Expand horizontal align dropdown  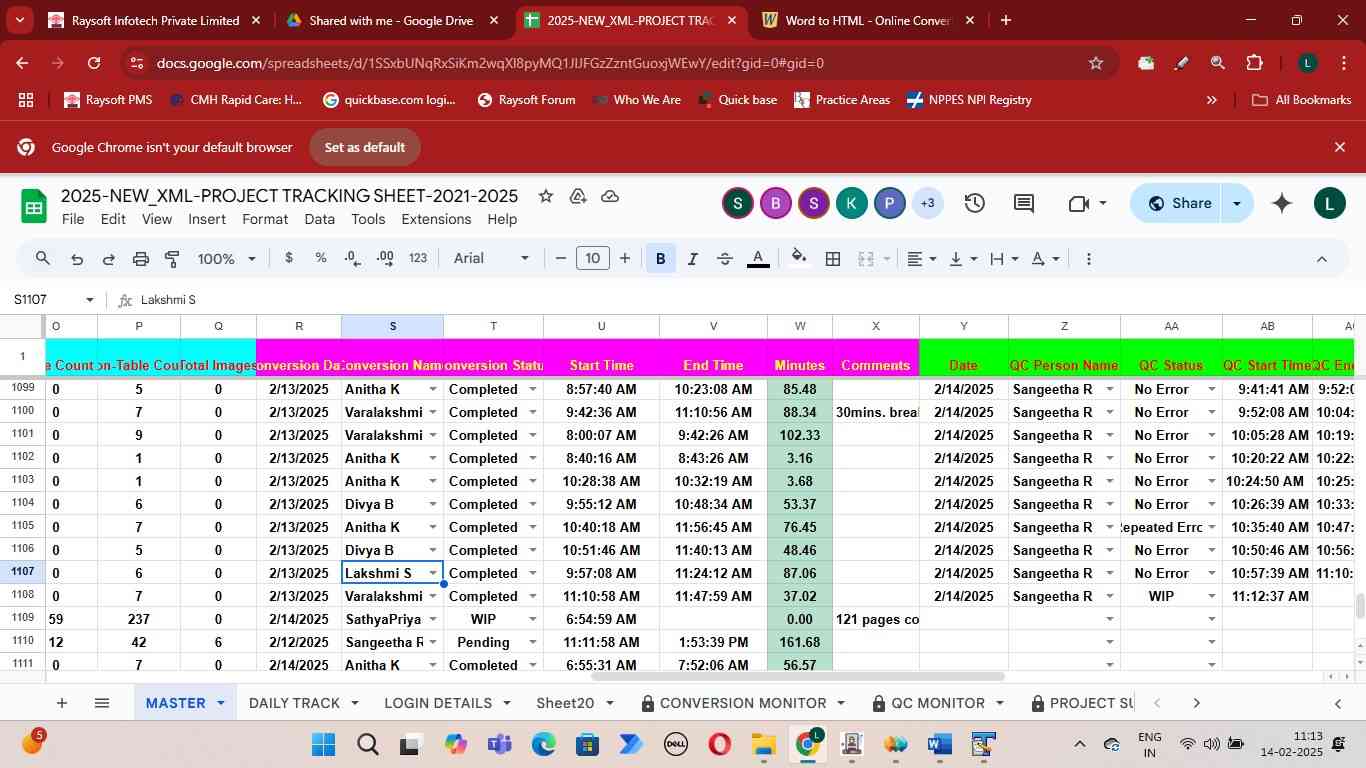pos(922,259)
